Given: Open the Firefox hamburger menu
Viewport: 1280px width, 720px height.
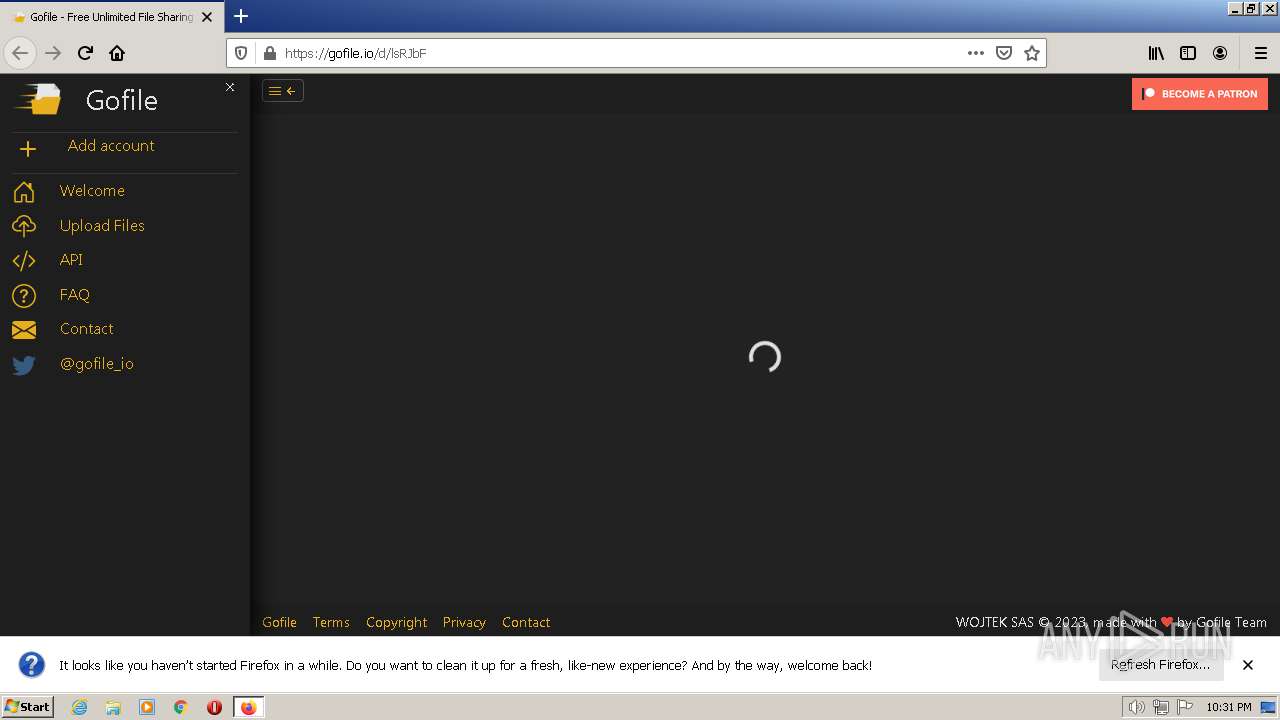Looking at the screenshot, I should [1260, 53].
